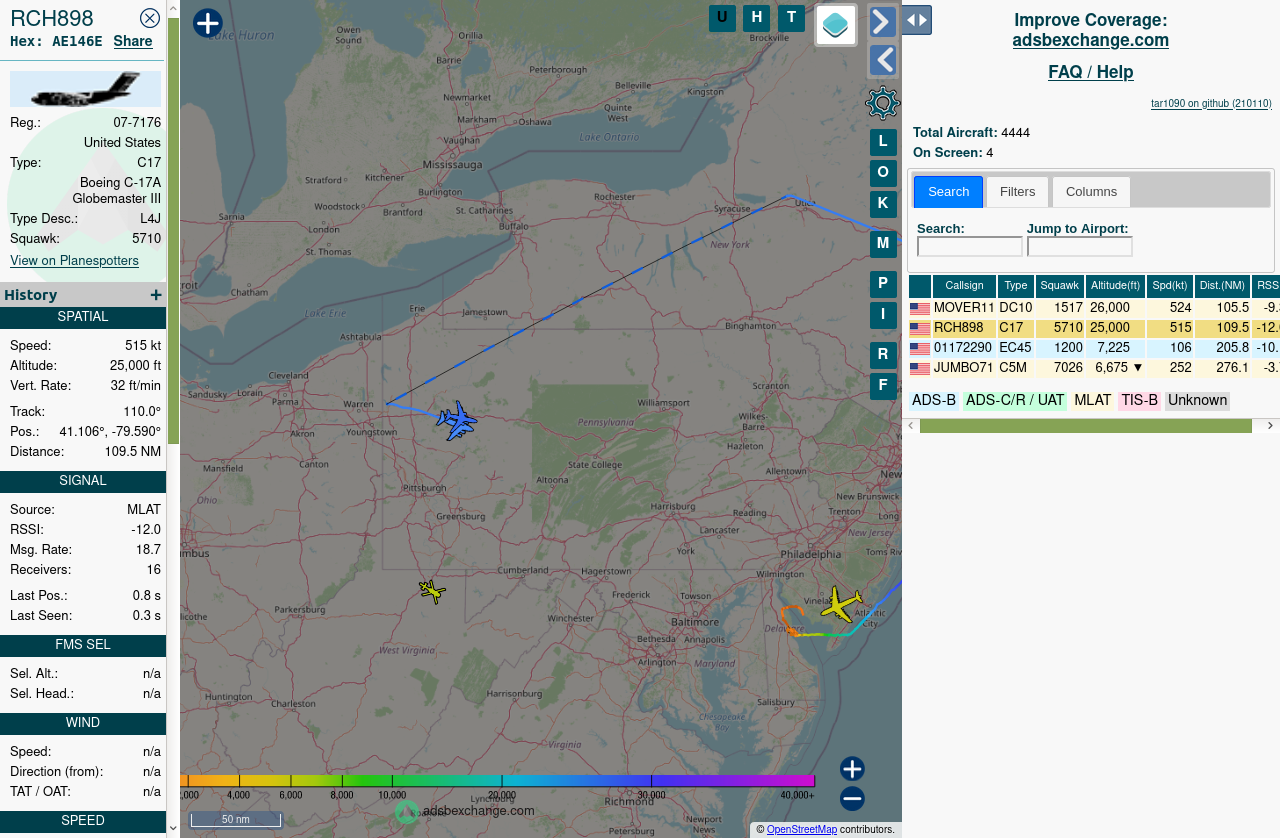Open the View on Planespotters link
Viewport: 1280px width, 838px height.
(74, 261)
